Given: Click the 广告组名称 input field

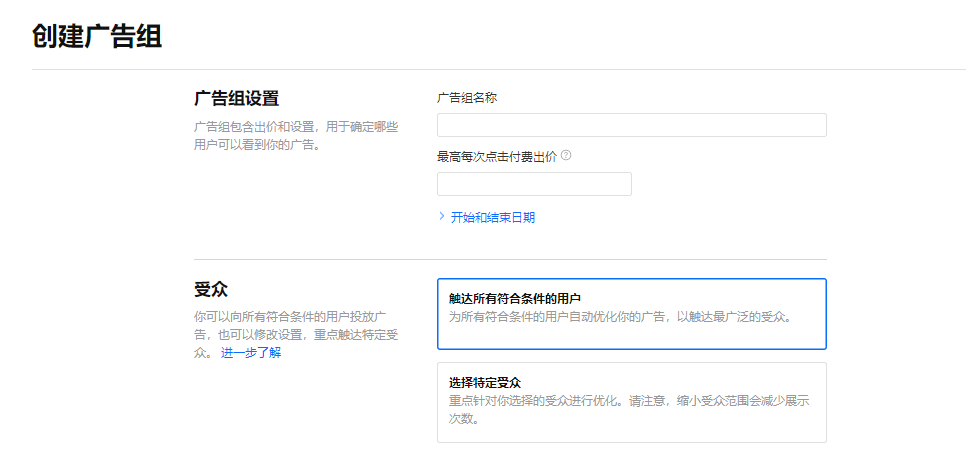Looking at the screenshot, I should 631,125.
